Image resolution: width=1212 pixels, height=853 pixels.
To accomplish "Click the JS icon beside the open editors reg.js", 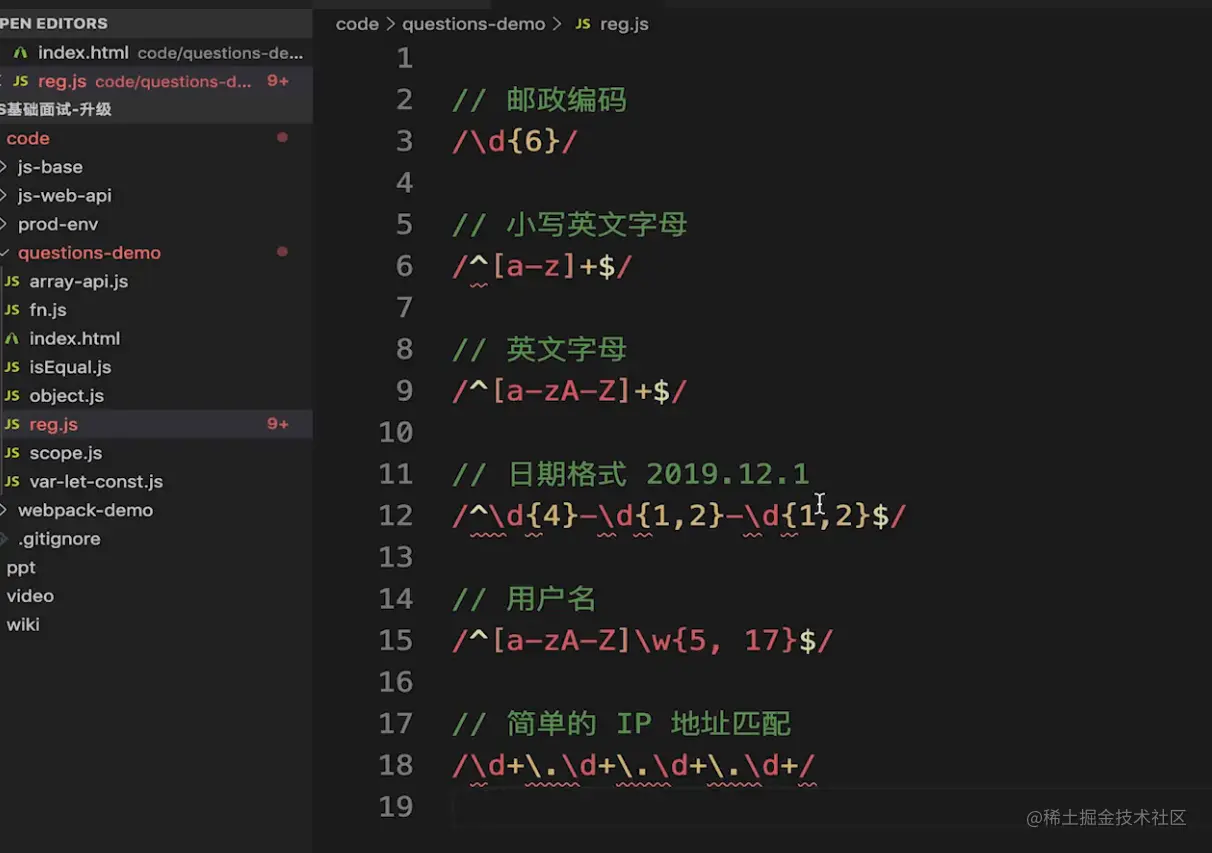I will pyautogui.click(x=20, y=81).
